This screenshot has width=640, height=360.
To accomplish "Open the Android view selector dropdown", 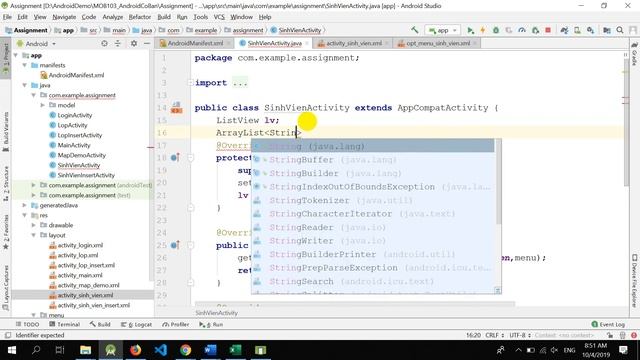I will point(37,44).
